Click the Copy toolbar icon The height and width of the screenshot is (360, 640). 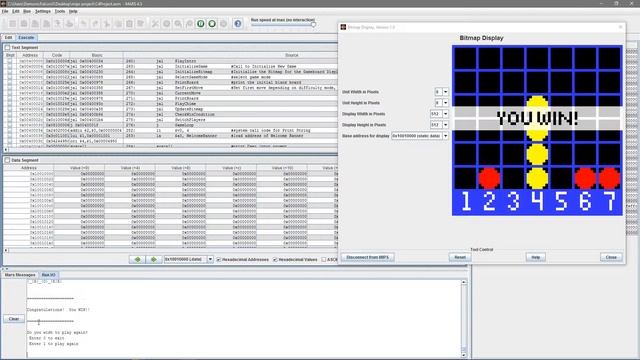(118, 24)
